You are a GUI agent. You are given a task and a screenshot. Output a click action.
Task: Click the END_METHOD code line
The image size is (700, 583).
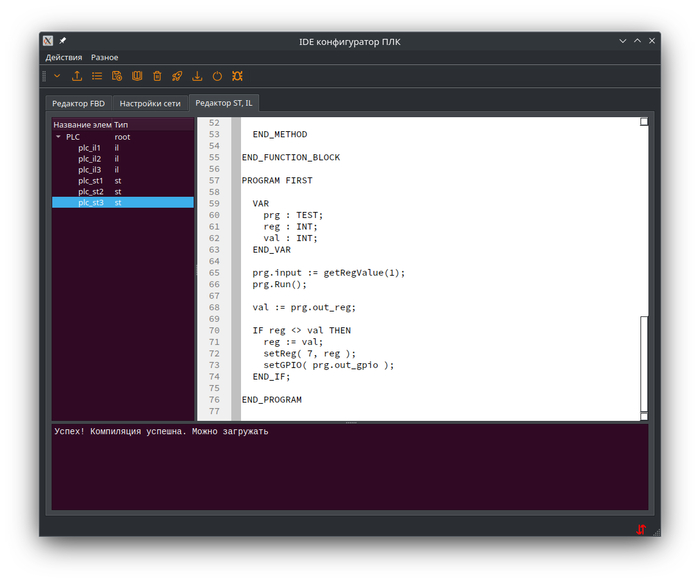[x=280, y=134]
